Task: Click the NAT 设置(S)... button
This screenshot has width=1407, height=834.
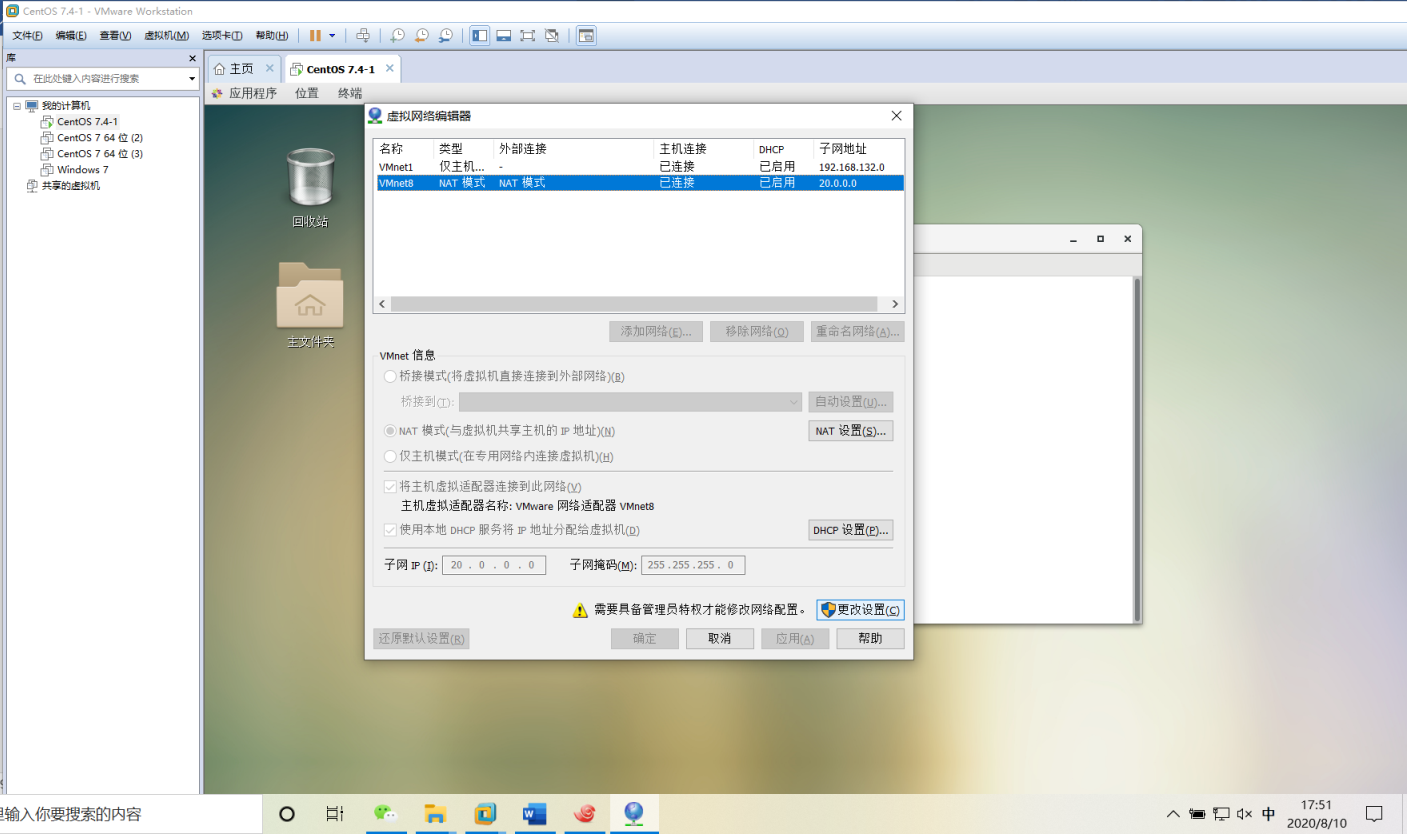Action: click(851, 431)
